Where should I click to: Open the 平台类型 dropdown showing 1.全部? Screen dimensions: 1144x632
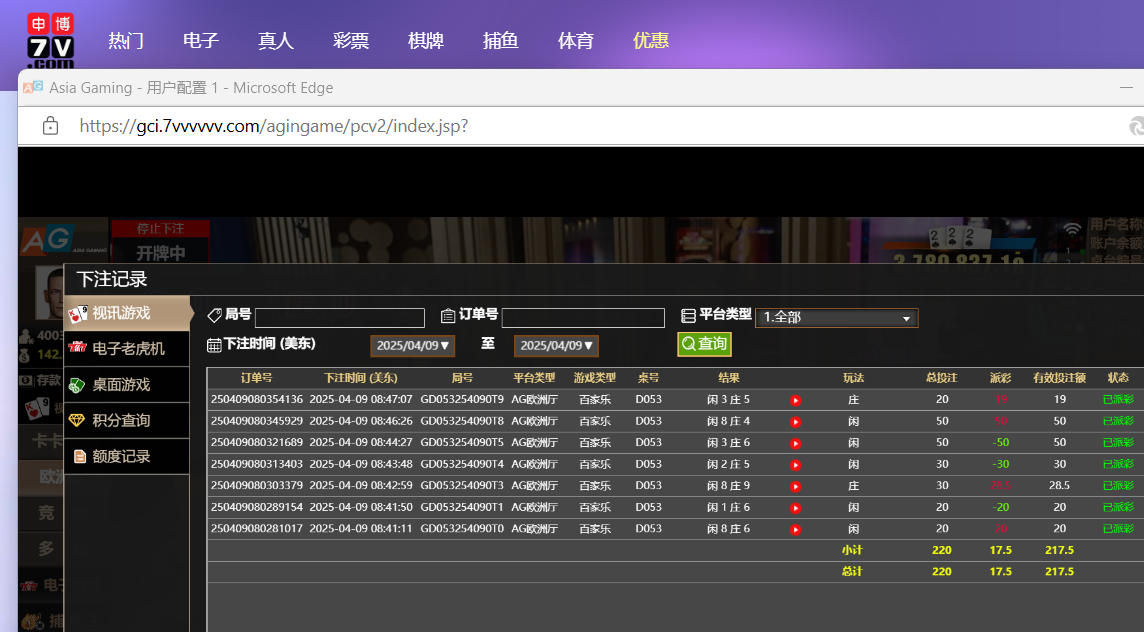click(x=836, y=318)
